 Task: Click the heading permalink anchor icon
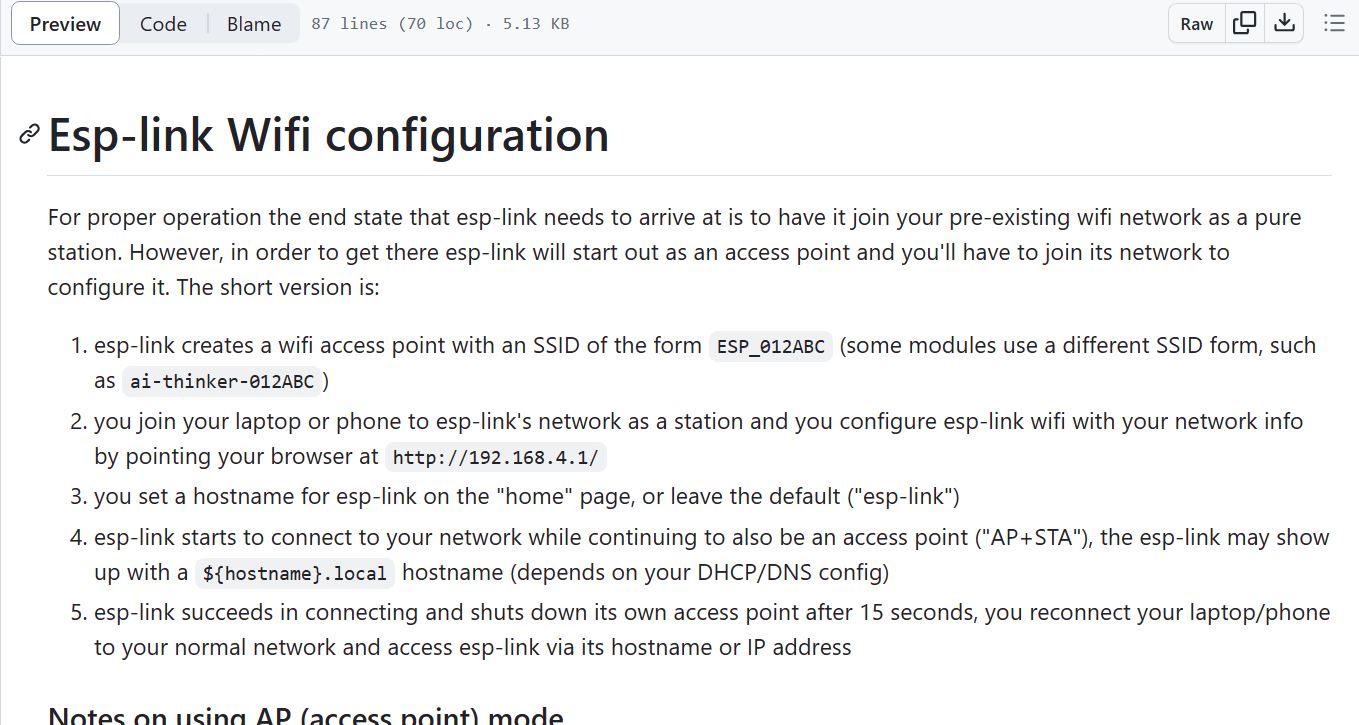[x=29, y=135]
